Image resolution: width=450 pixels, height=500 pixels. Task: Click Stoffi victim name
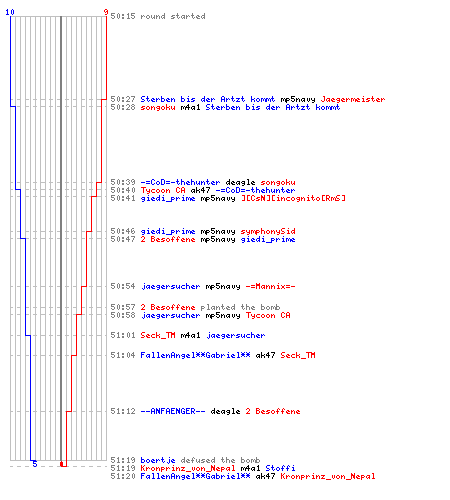click(x=280, y=468)
